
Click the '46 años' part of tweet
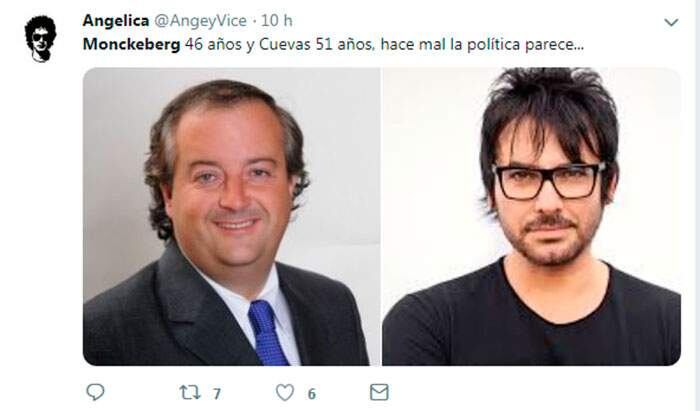point(213,45)
